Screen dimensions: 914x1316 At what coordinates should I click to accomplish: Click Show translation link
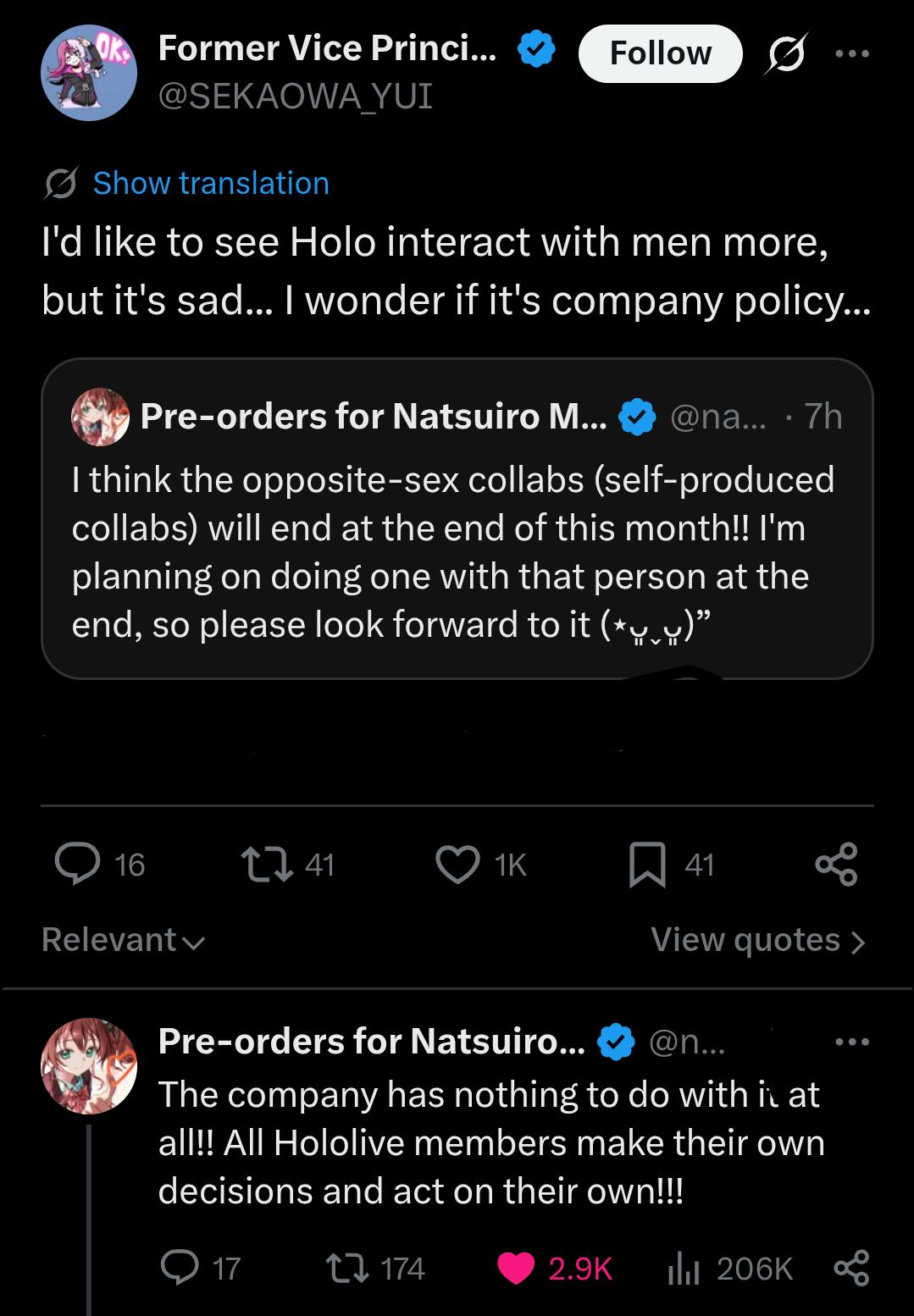pyautogui.click(x=210, y=183)
